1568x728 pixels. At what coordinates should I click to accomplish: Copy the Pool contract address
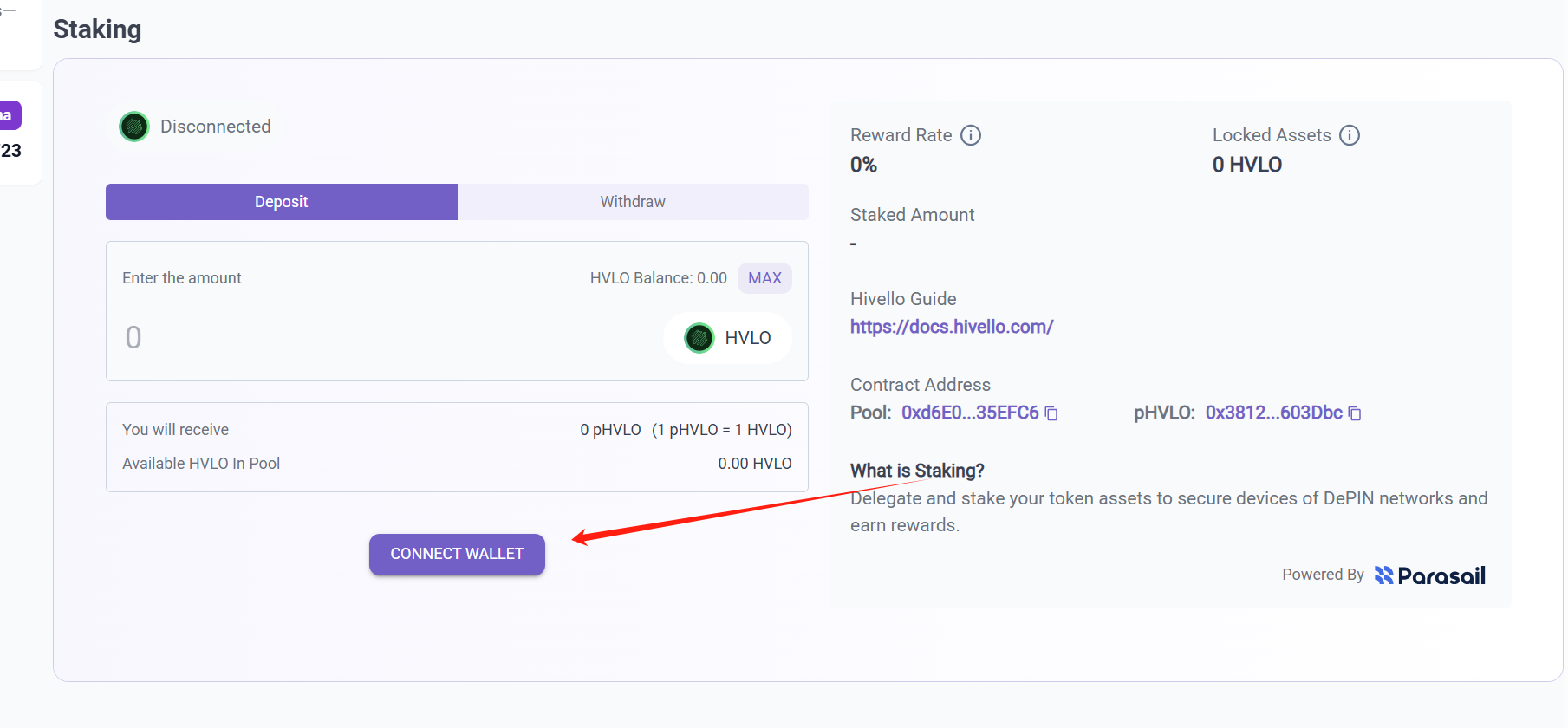click(x=1051, y=413)
